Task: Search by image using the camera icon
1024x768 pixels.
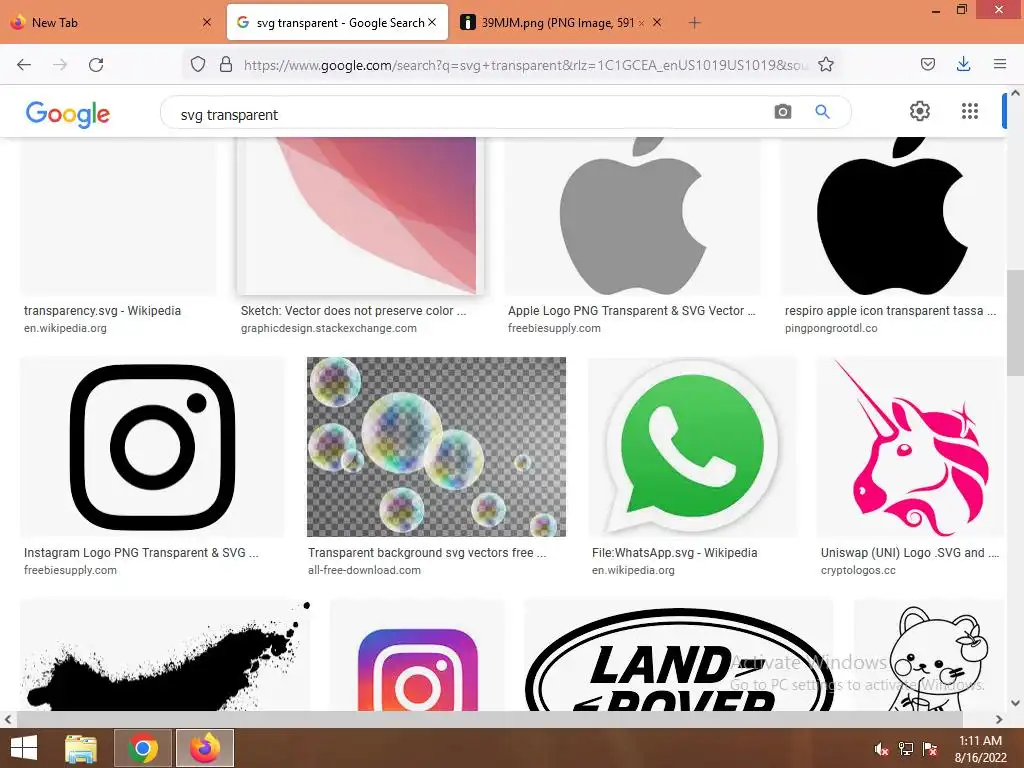Action: (782, 112)
